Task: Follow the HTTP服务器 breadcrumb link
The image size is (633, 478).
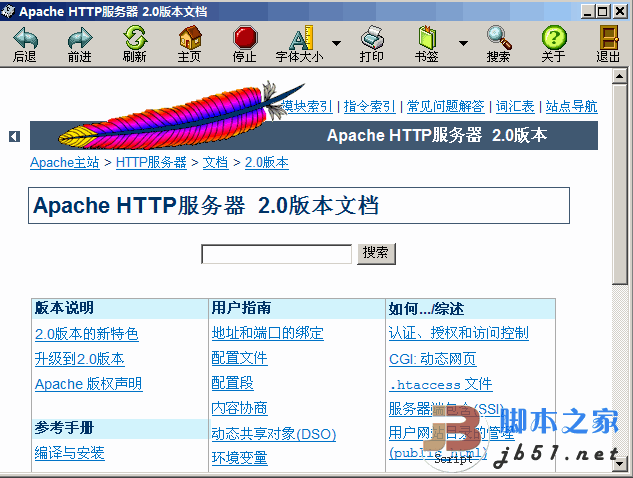Action: pos(151,163)
